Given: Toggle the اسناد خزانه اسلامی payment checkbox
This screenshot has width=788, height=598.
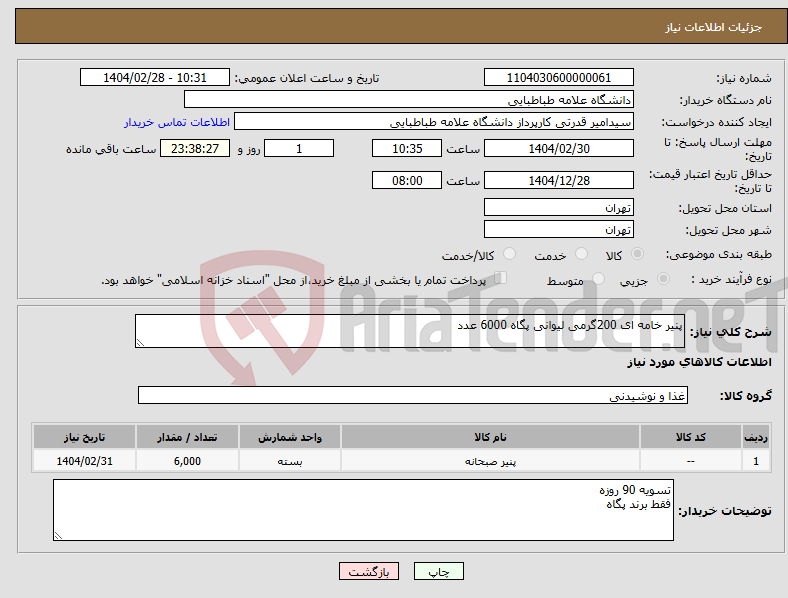Looking at the screenshot, I should [501, 278].
